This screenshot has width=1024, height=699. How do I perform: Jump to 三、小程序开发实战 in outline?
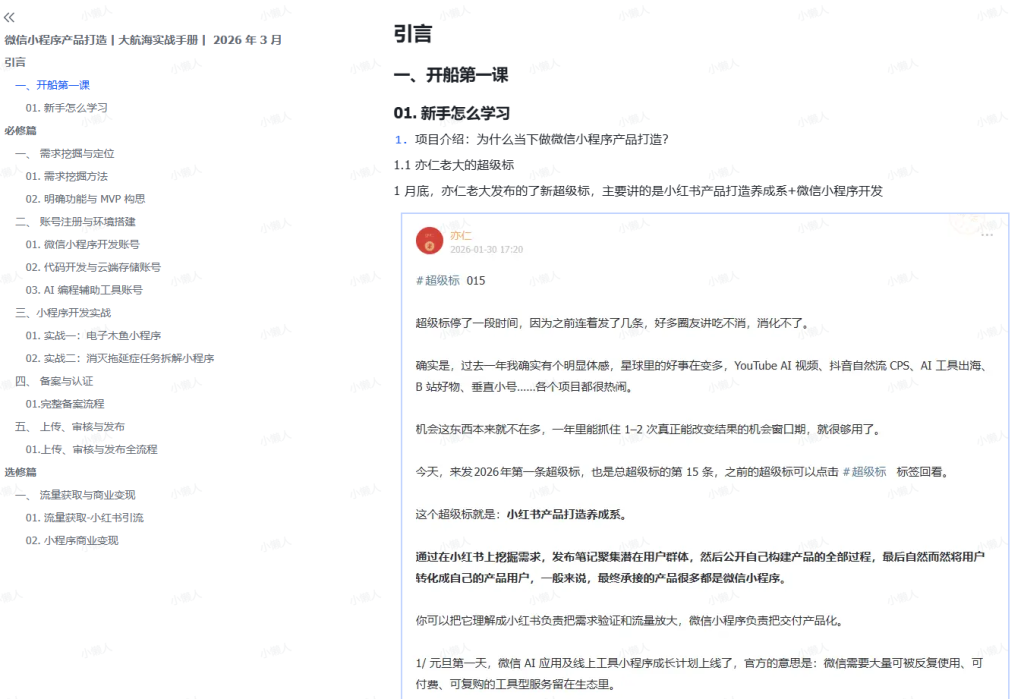coord(63,313)
